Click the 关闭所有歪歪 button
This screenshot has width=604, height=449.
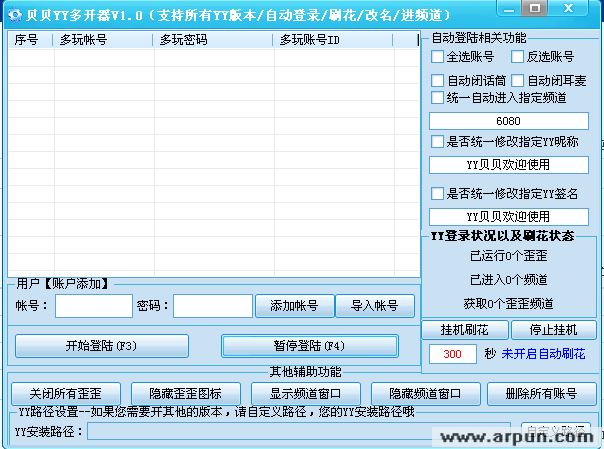click(66, 394)
